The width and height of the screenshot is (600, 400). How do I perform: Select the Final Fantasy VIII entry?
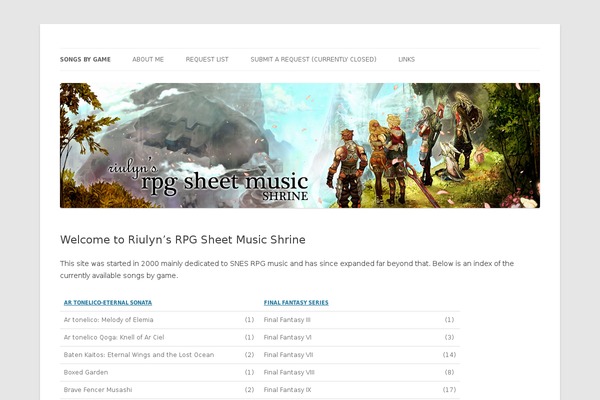tap(289, 372)
